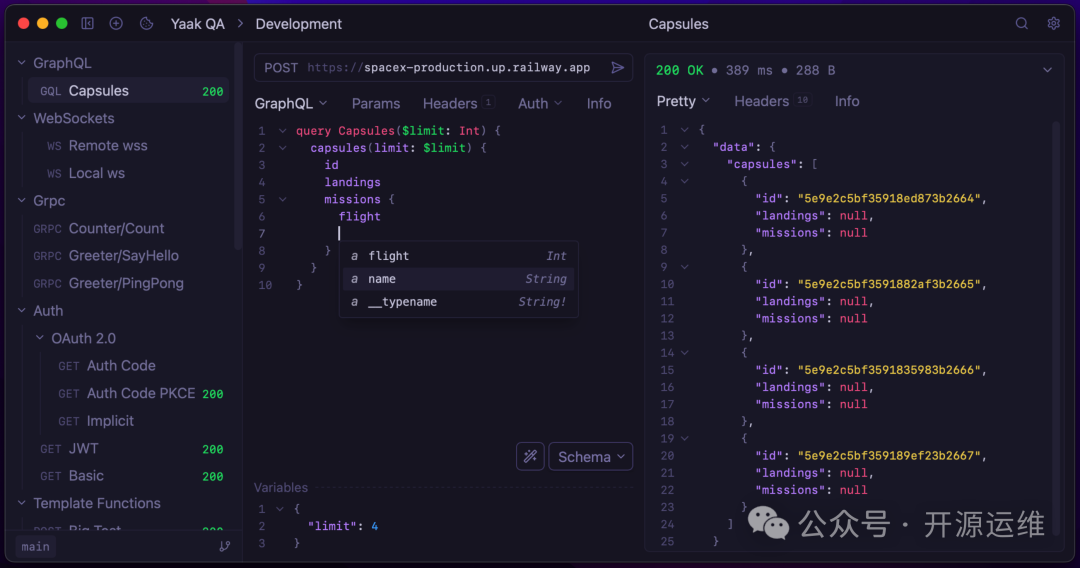Open the Auth tab dropdown

[539, 103]
